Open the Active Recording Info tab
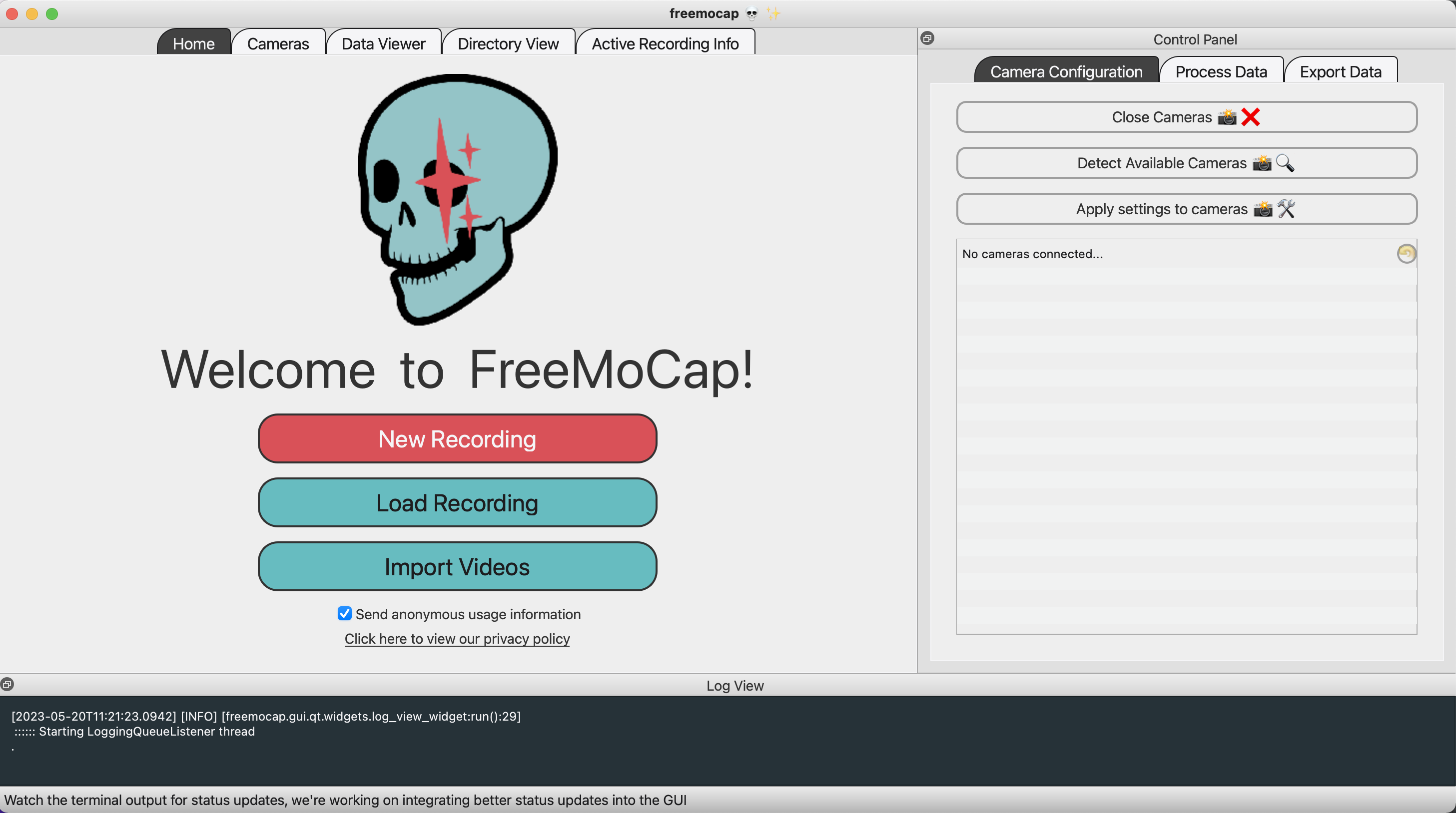 665,43
